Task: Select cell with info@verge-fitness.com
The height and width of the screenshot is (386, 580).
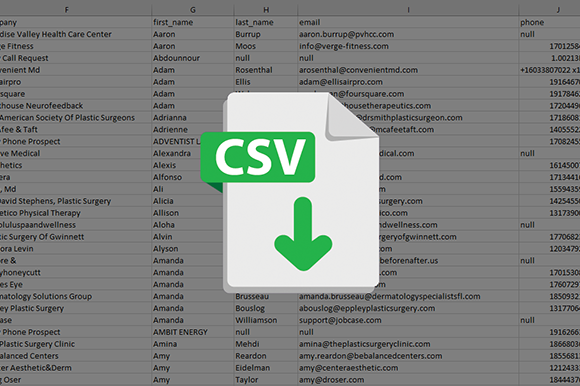Action: pyautogui.click(x=408, y=46)
